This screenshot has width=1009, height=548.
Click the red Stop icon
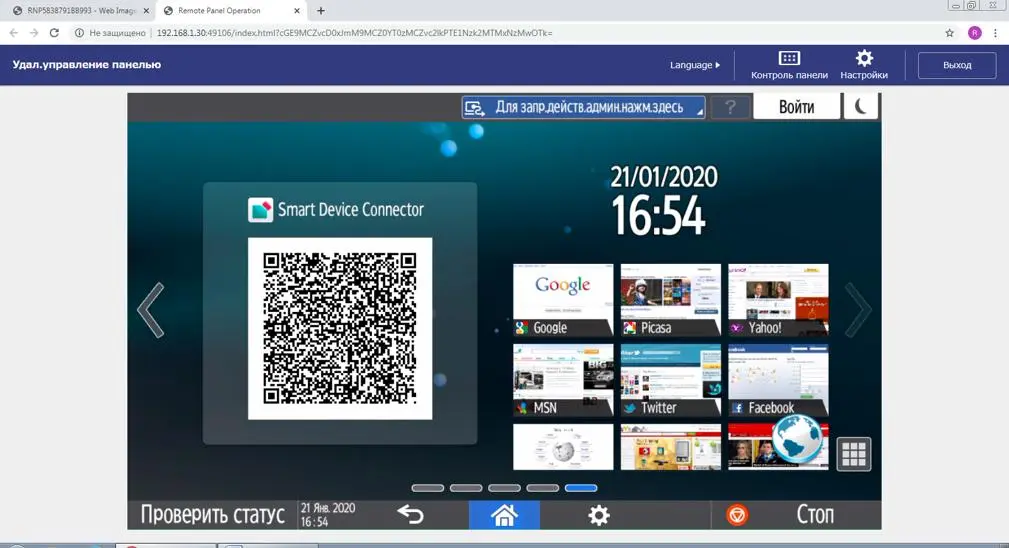(737, 515)
